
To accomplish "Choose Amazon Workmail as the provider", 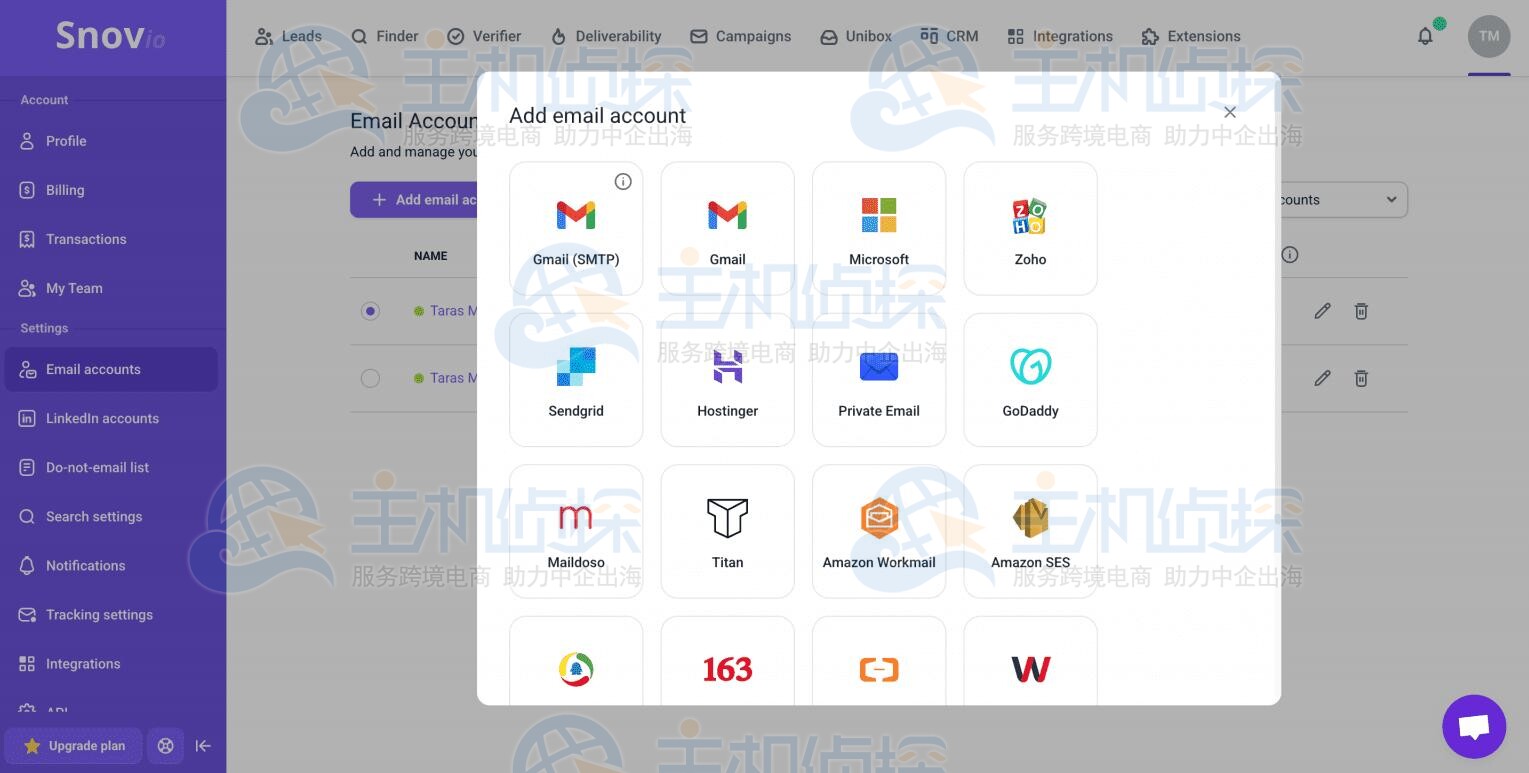I will (x=878, y=531).
